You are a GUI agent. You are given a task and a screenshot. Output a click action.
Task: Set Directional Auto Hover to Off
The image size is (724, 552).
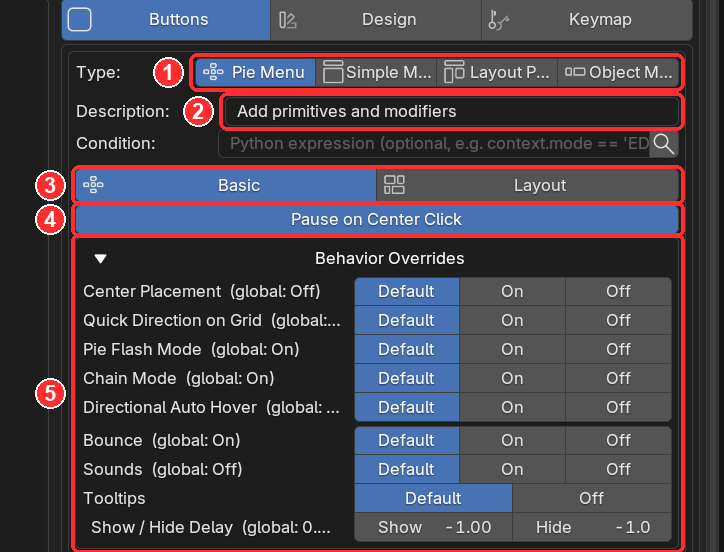point(618,407)
